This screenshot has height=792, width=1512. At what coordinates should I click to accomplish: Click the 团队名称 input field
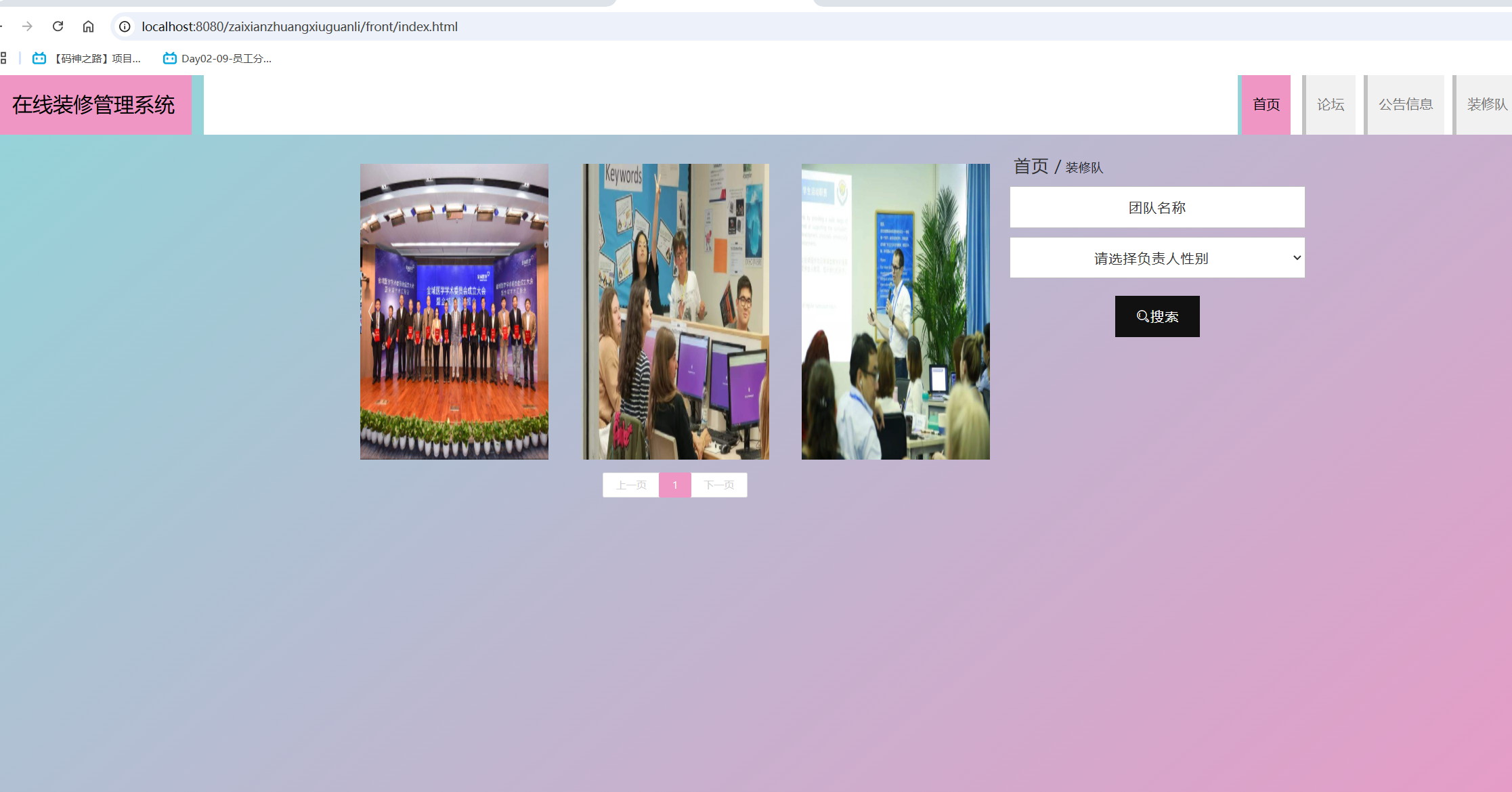point(1157,208)
